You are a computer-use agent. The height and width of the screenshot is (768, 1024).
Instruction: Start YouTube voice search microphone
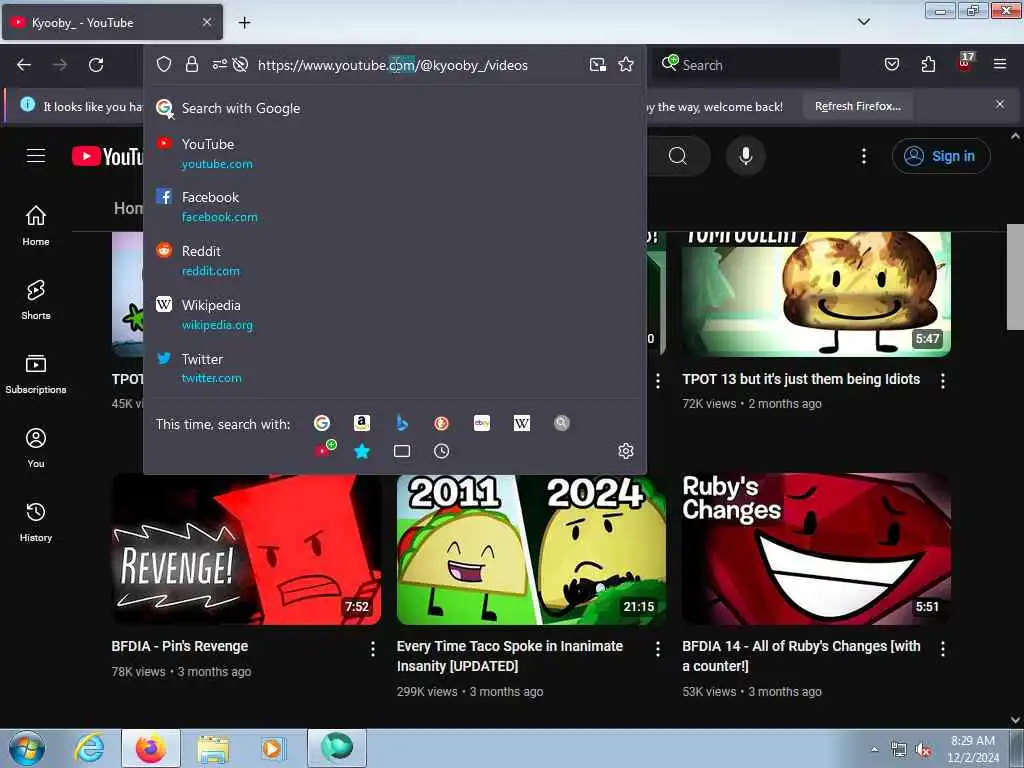tap(746, 156)
